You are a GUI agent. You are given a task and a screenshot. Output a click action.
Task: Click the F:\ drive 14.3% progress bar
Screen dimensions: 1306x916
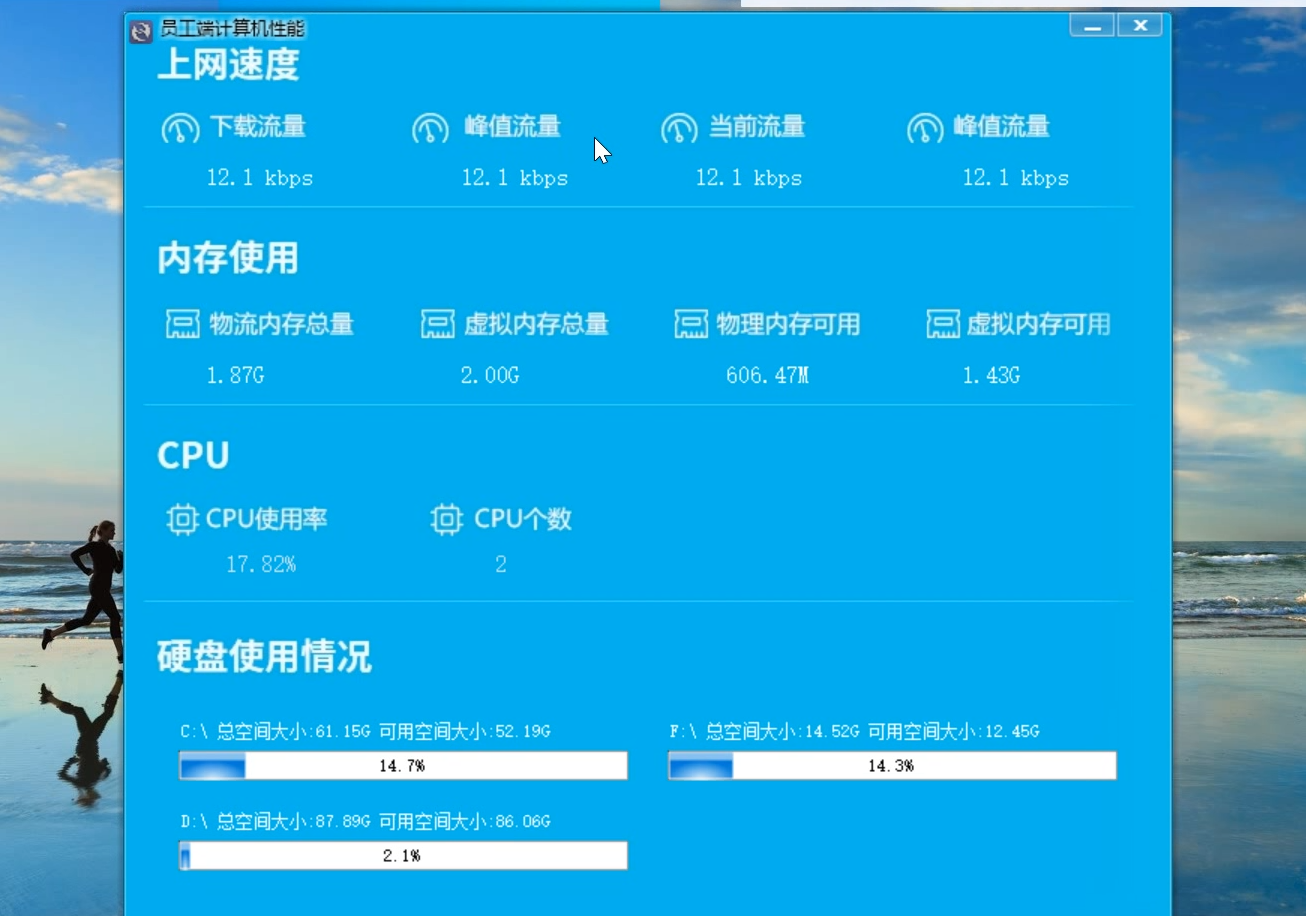(x=891, y=765)
